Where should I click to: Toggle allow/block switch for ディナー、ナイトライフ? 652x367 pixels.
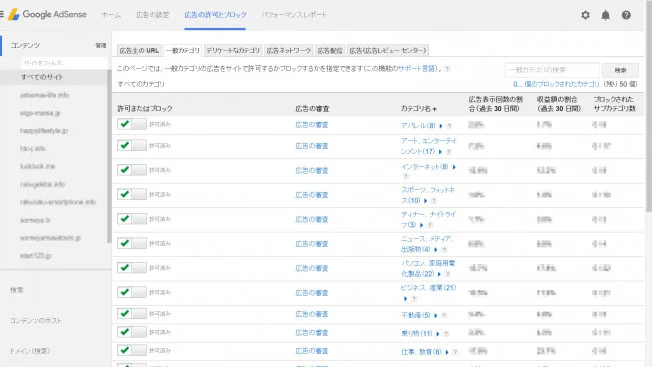coord(132,219)
